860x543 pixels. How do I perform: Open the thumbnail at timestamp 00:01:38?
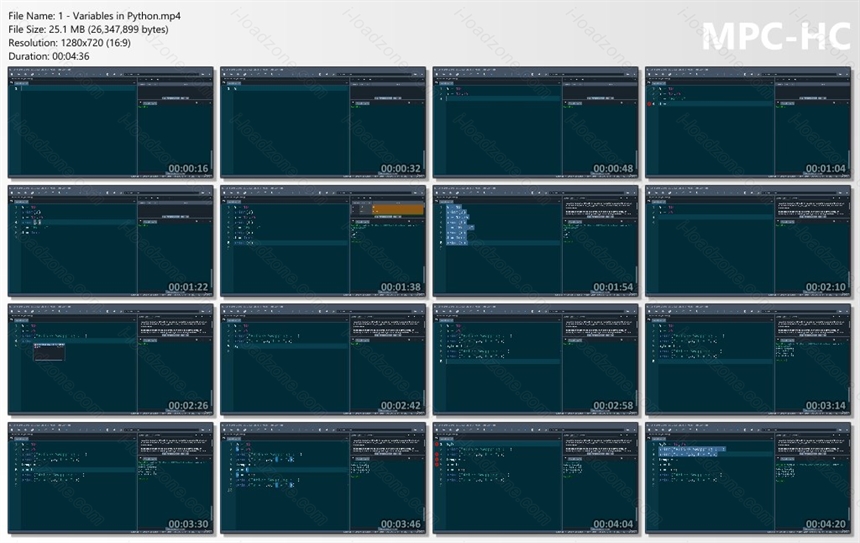click(x=323, y=241)
